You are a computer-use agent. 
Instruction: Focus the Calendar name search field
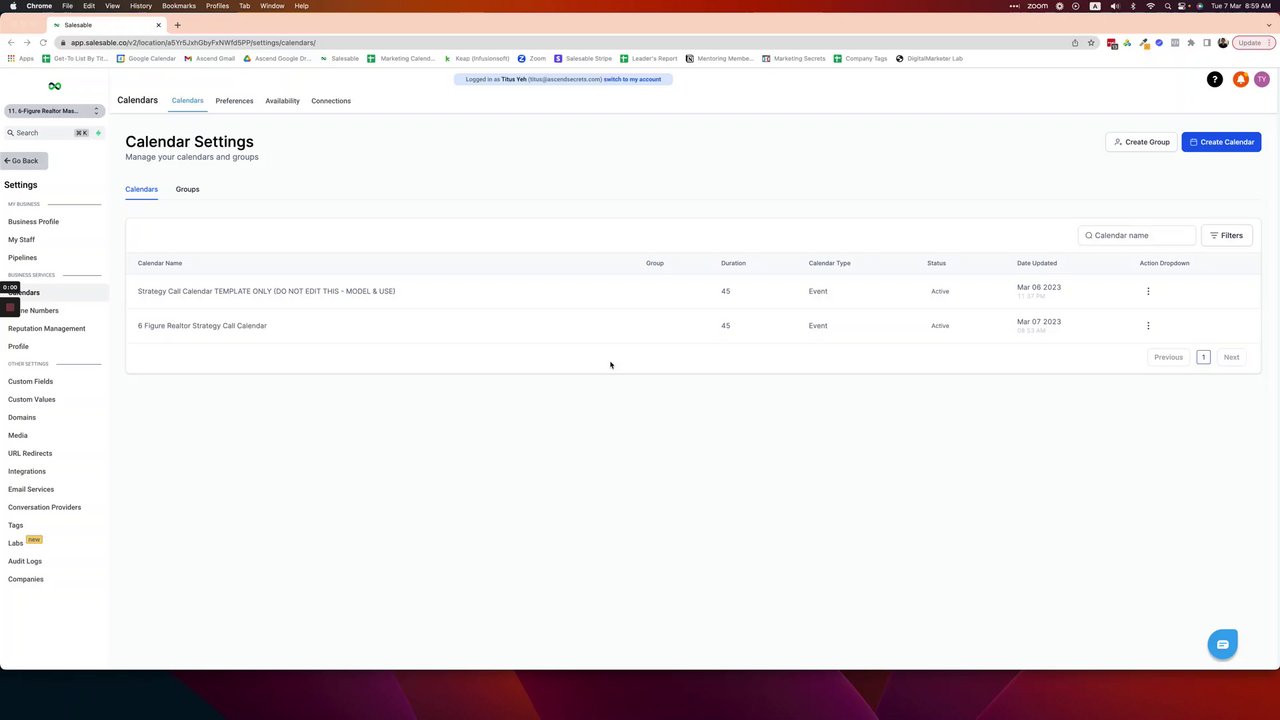coord(1137,235)
